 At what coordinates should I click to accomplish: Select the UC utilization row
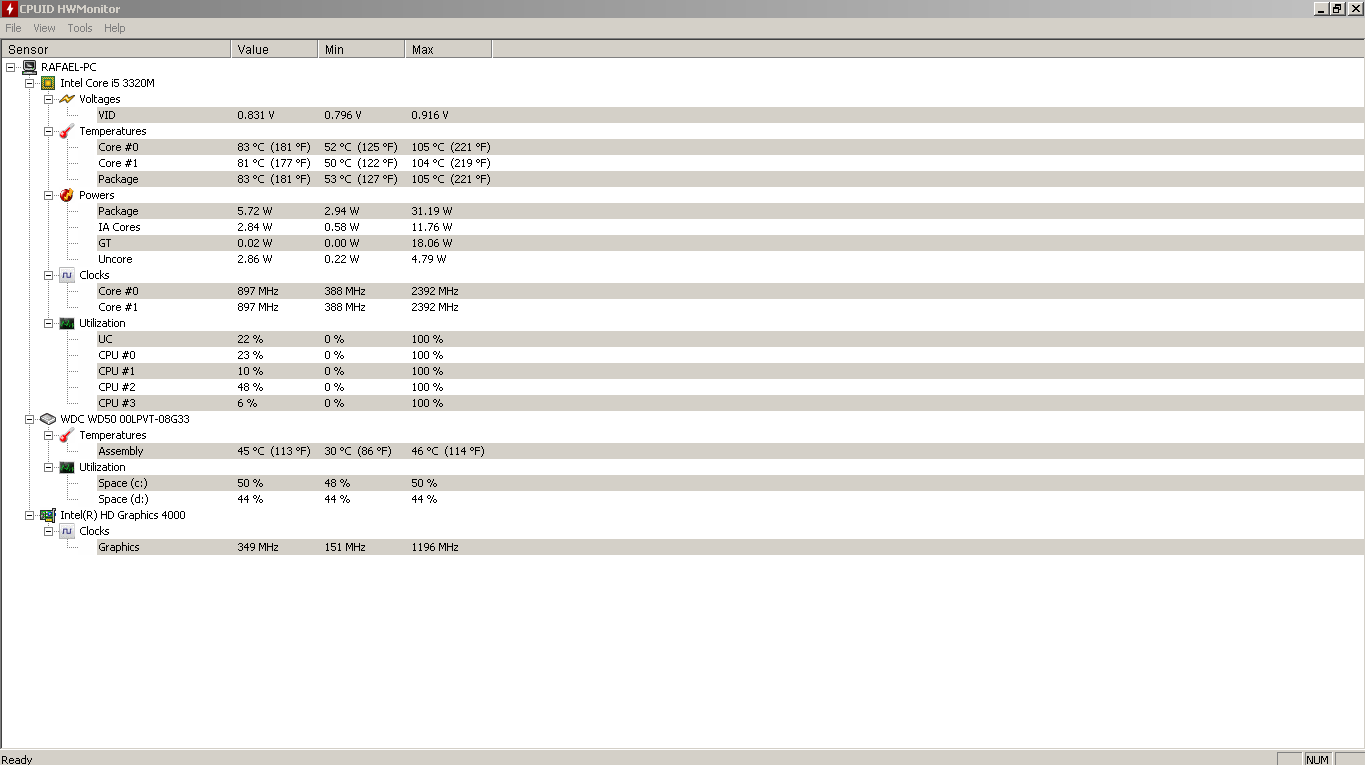point(730,339)
